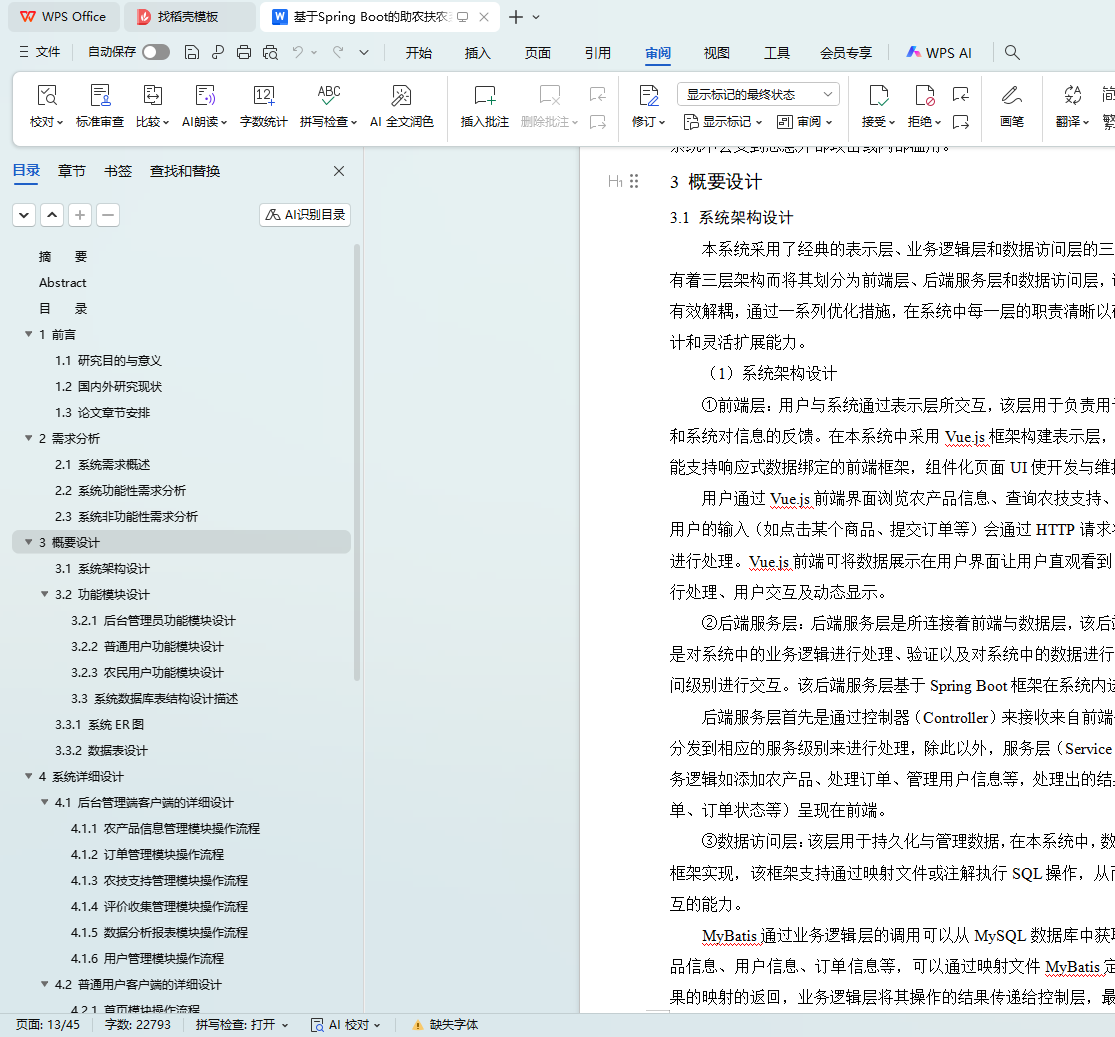
Task: Click 插入批注 to insert a comment
Action: pyautogui.click(x=484, y=96)
